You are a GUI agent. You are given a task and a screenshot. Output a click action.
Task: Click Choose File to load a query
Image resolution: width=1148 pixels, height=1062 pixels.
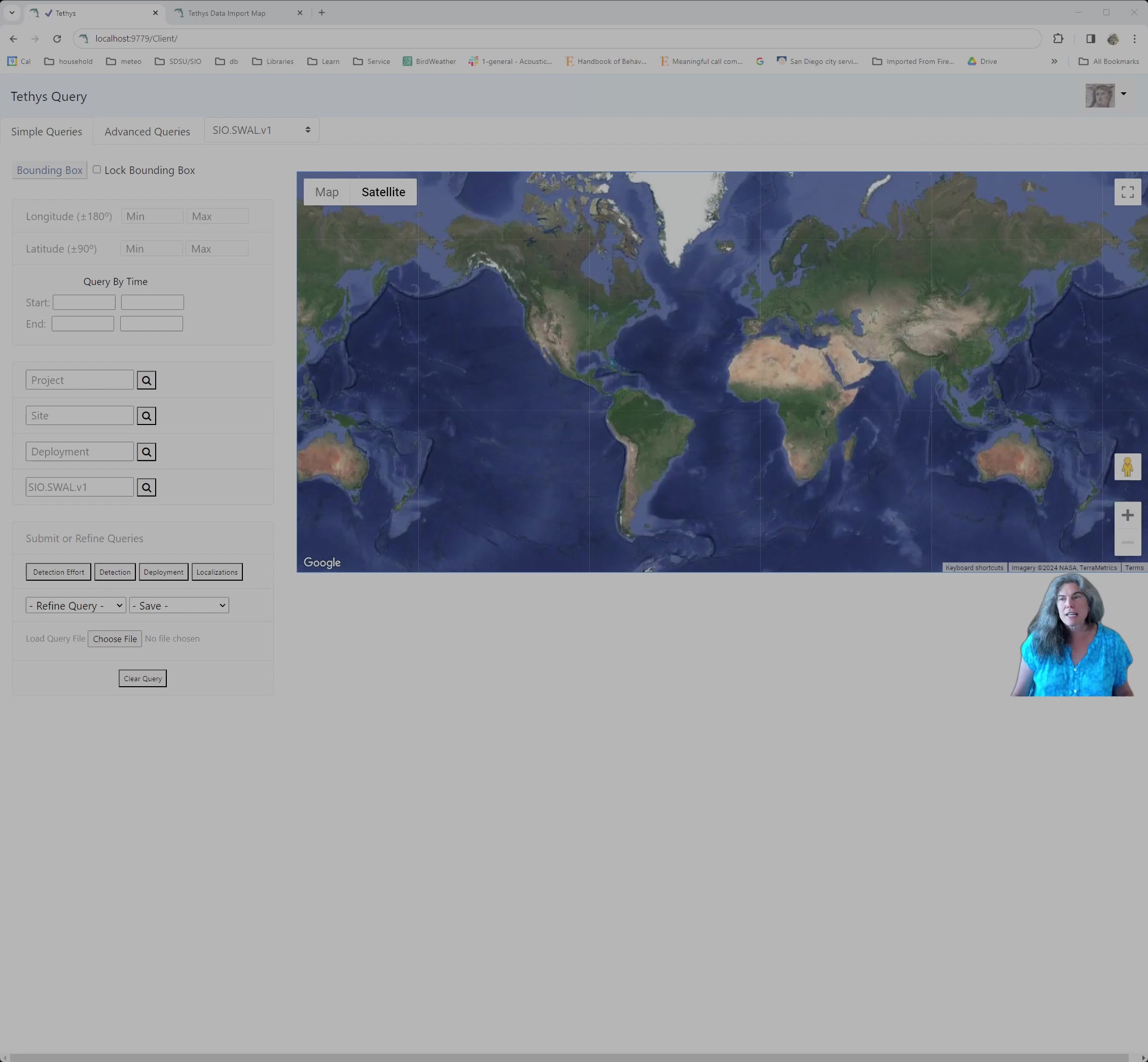(114, 639)
